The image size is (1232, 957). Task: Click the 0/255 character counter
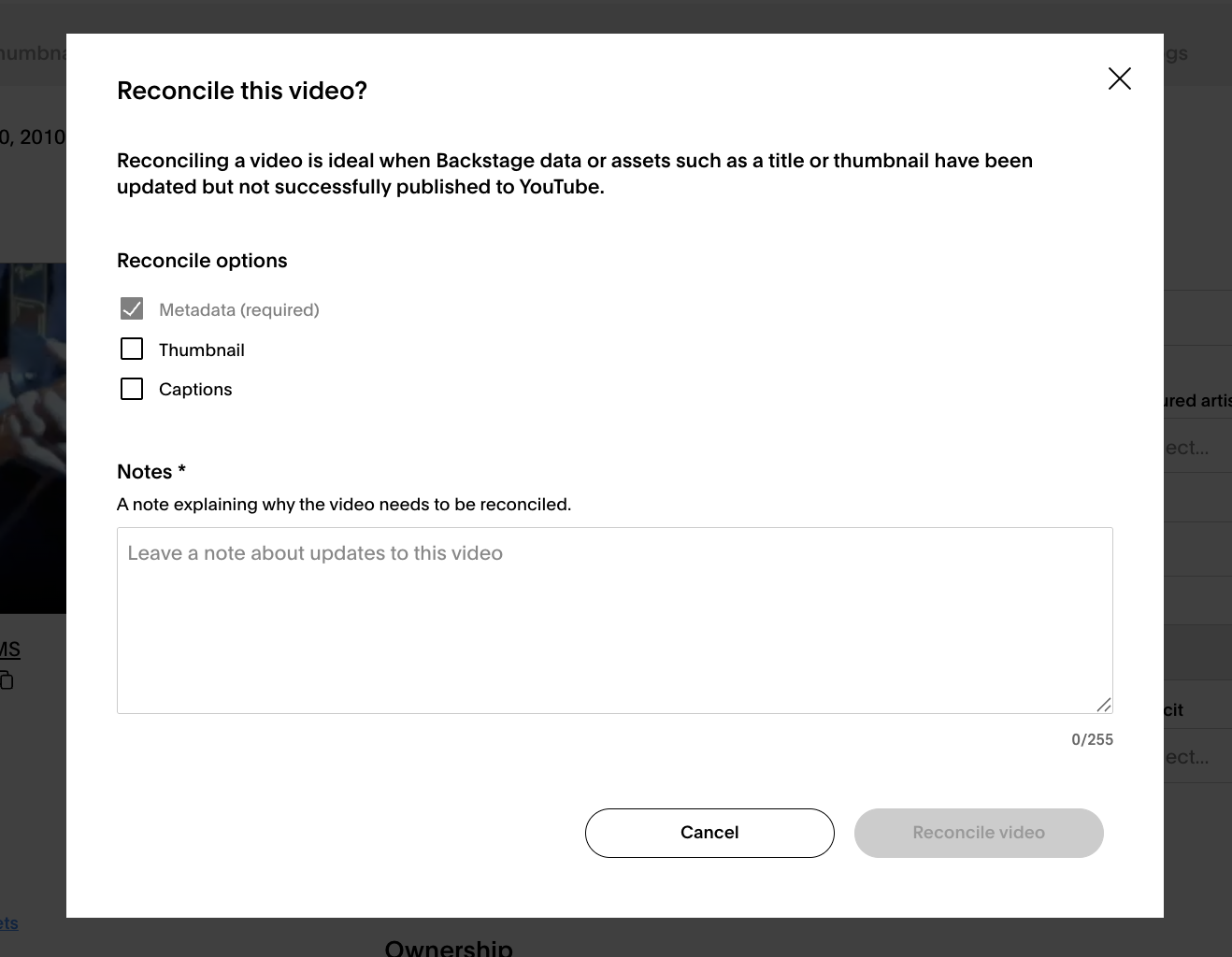1092,739
